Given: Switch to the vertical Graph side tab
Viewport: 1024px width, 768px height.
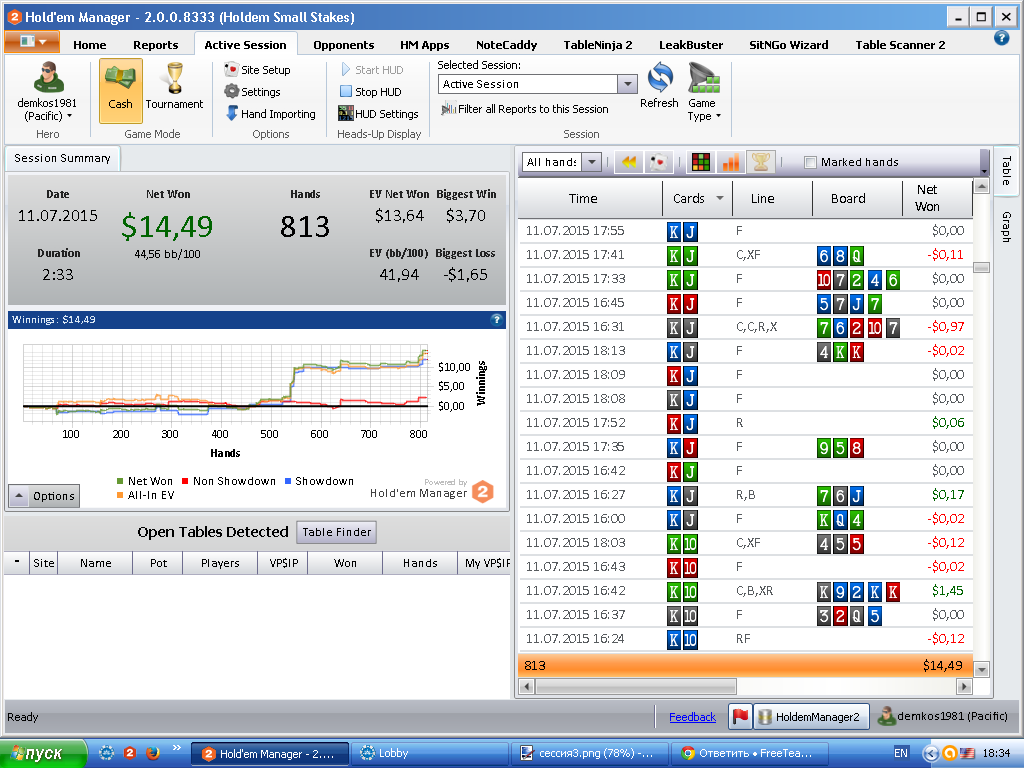Looking at the screenshot, I should (x=1006, y=227).
